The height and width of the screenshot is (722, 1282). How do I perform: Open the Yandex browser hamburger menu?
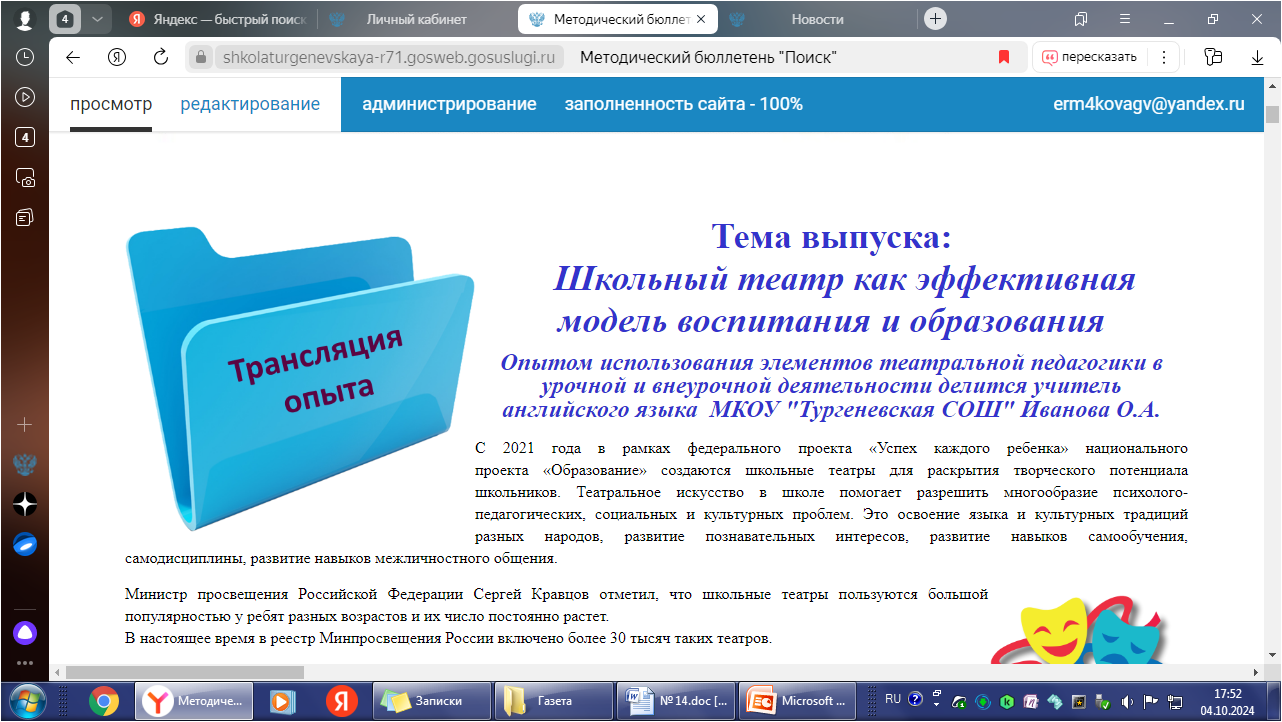pos(1124,19)
